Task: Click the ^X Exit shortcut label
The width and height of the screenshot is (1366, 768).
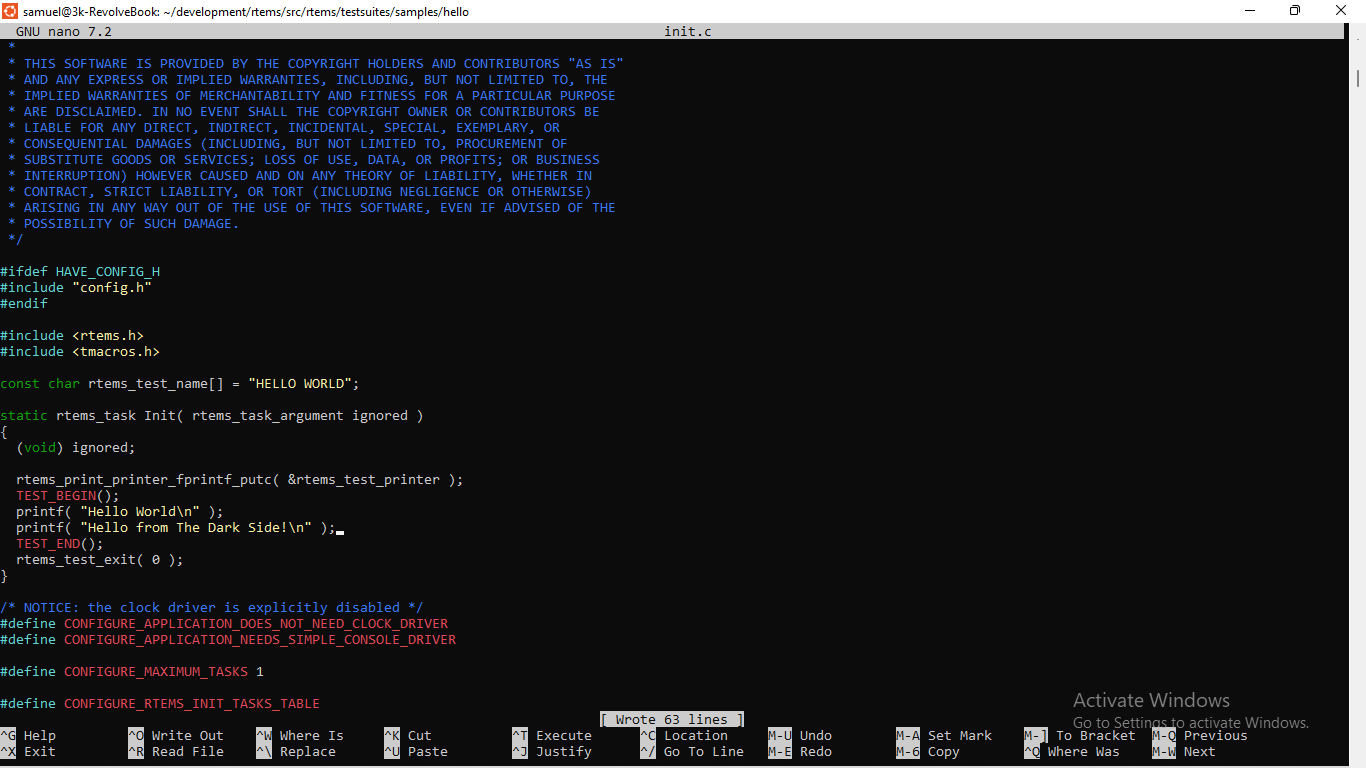Action: (28, 751)
